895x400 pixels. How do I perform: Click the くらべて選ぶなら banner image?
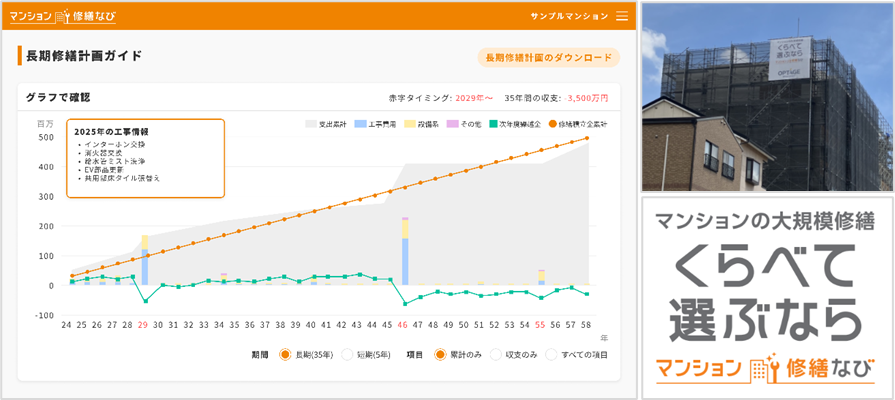point(766,298)
